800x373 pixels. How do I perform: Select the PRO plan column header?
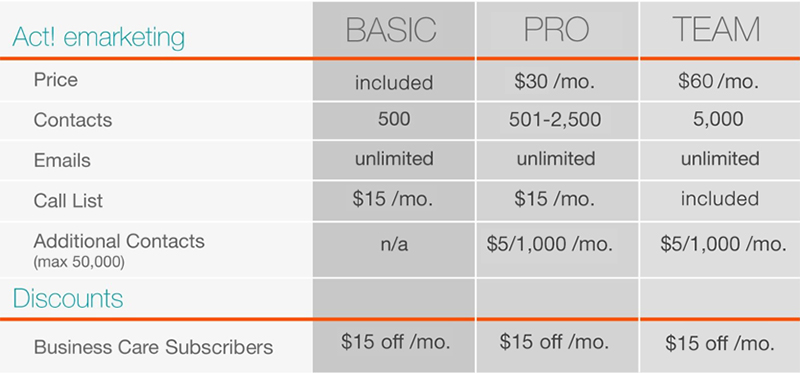(557, 30)
